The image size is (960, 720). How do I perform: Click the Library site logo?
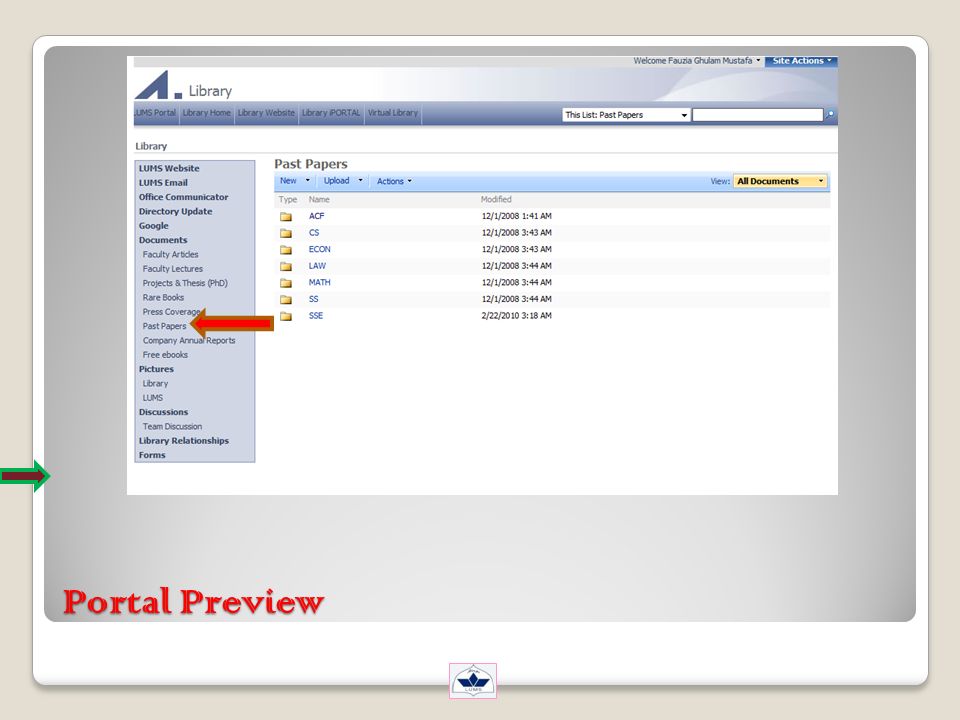coord(158,85)
